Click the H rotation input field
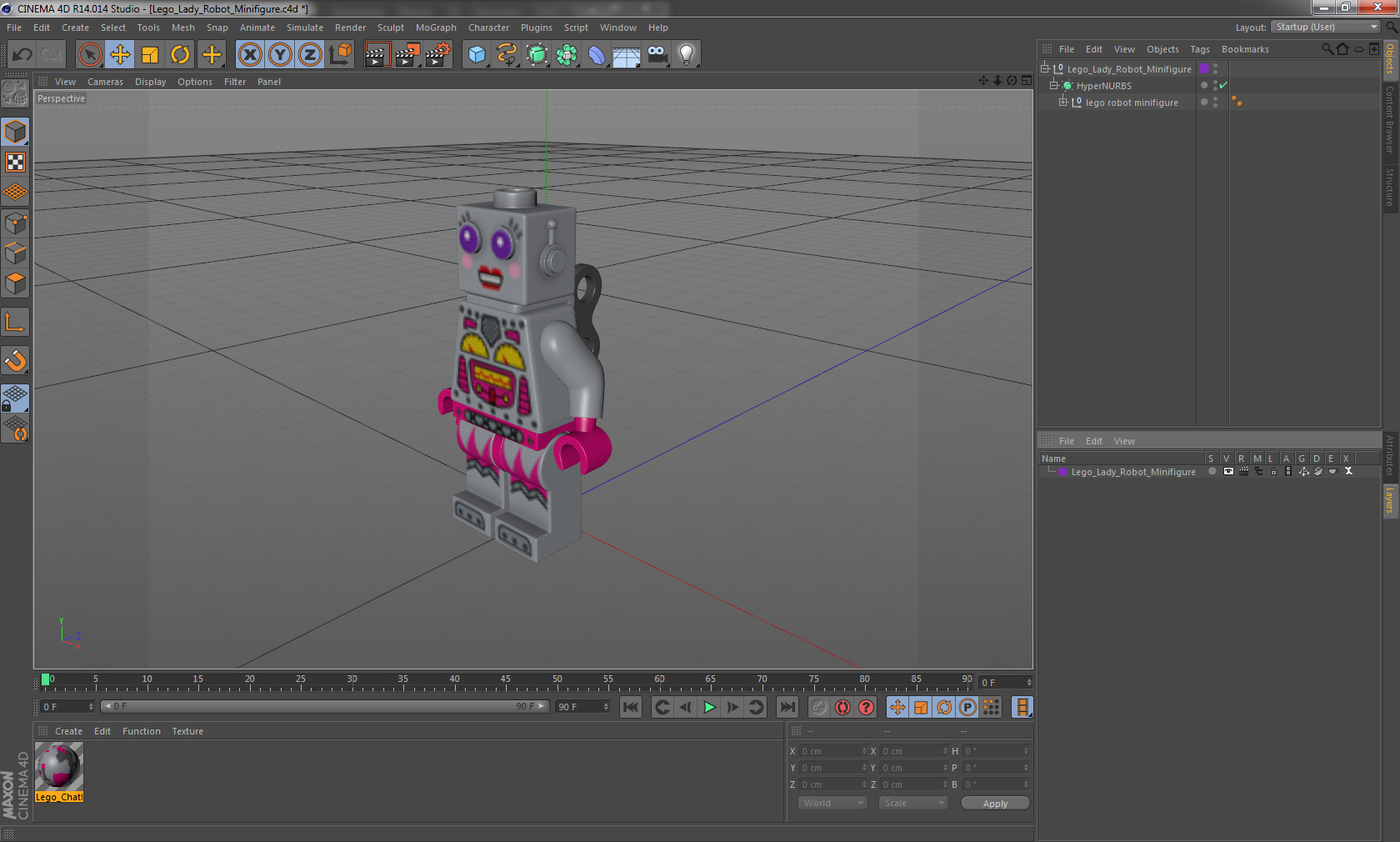This screenshot has width=1400, height=842. click(996, 751)
